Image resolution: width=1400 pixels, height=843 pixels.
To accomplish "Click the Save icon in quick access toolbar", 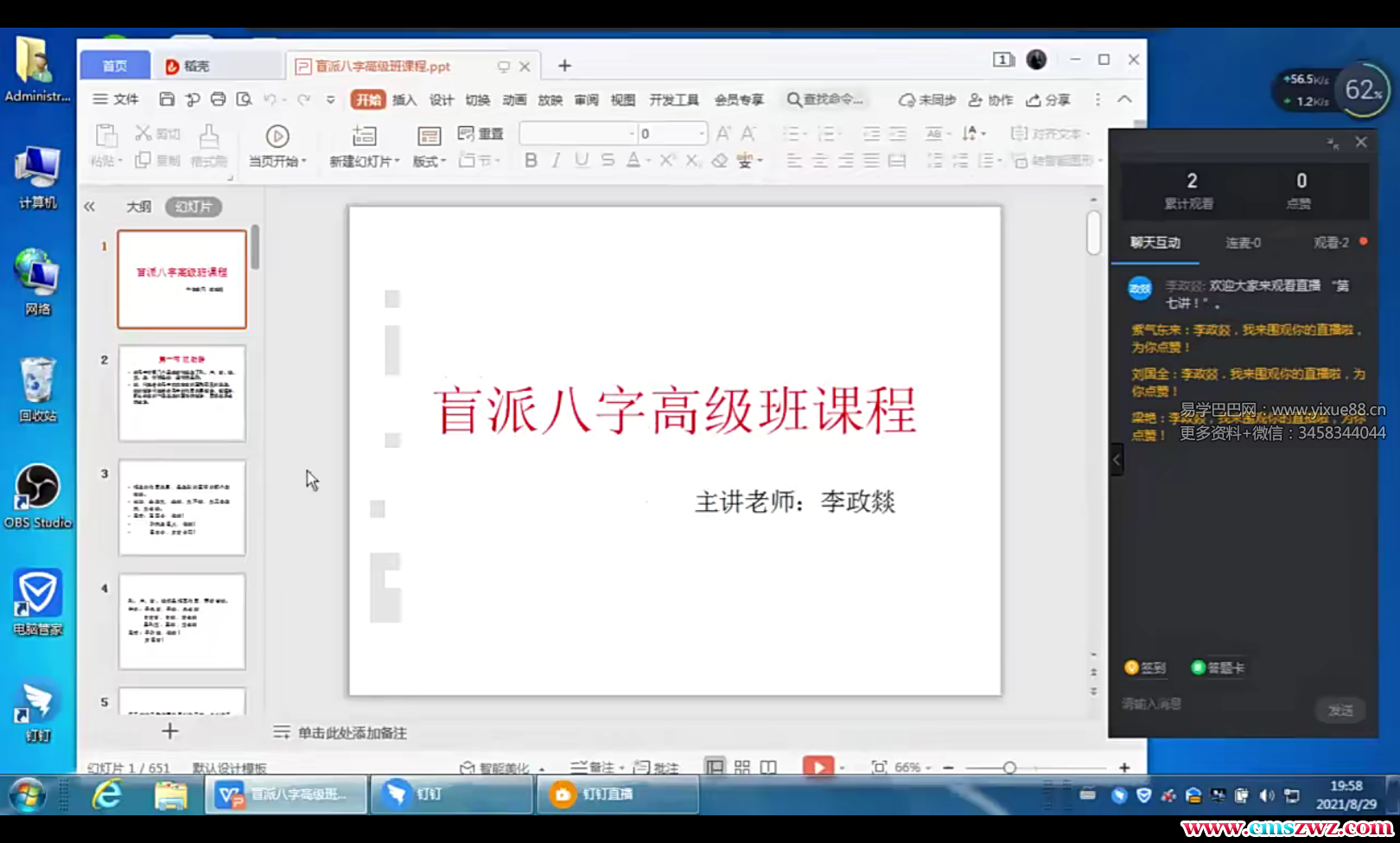I will click(x=167, y=99).
